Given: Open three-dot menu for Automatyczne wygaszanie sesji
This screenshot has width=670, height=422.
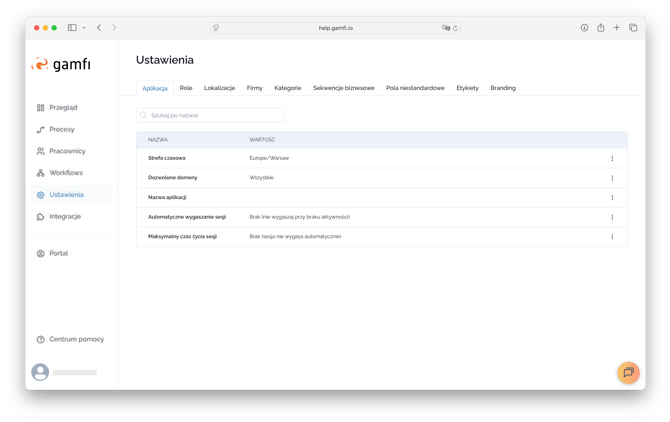Looking at the screenshot, I should [612, 217].
